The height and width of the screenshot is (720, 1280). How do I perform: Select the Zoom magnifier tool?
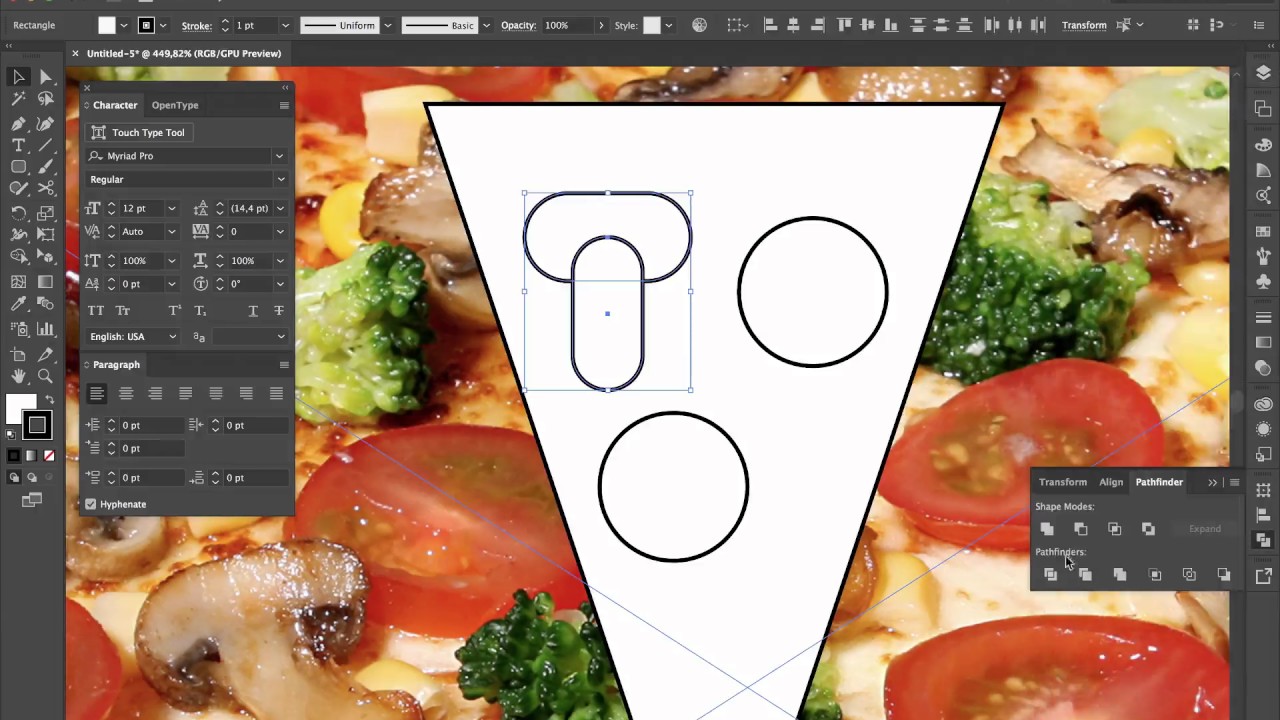45,376
